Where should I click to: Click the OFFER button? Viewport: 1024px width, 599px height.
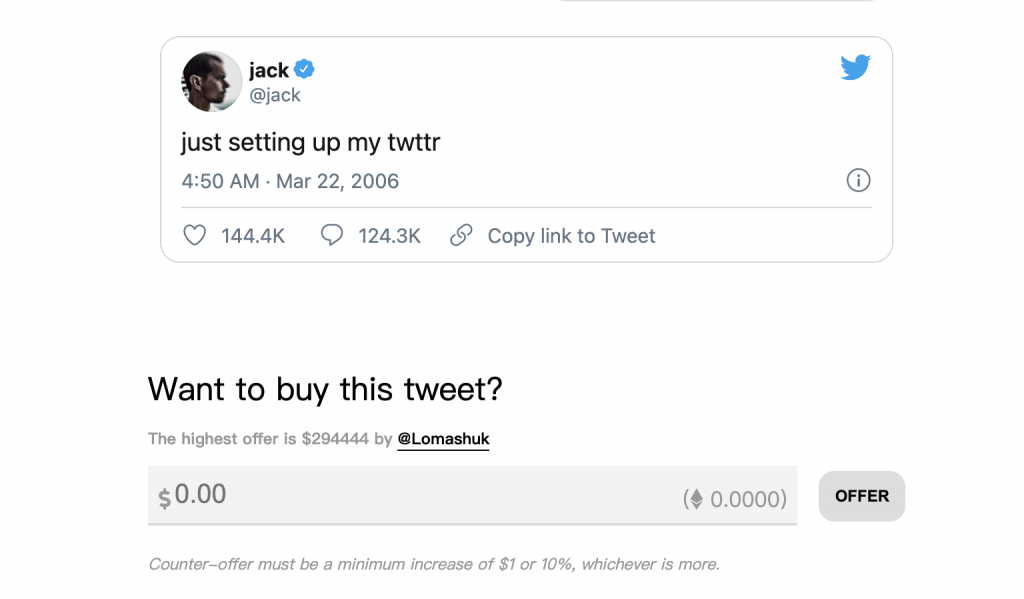click(x=861, y=496)
